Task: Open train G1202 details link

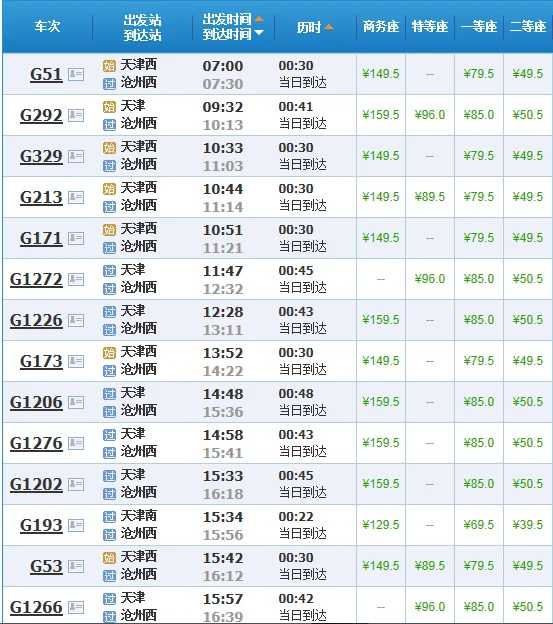Action: click(36, 485)
